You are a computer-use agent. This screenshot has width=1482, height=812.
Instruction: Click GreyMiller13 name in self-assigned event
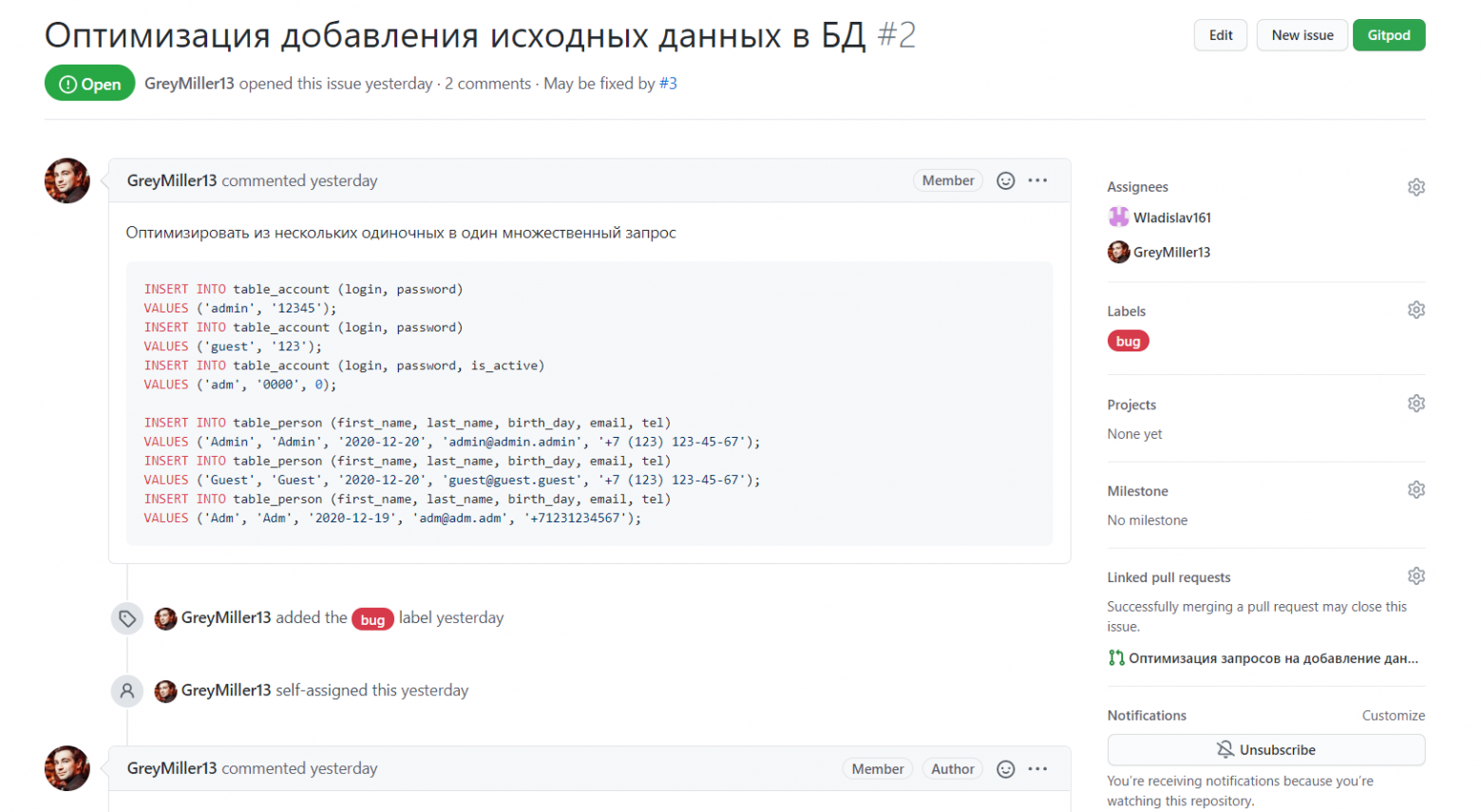pyautogui.click(x=226, y=690)
